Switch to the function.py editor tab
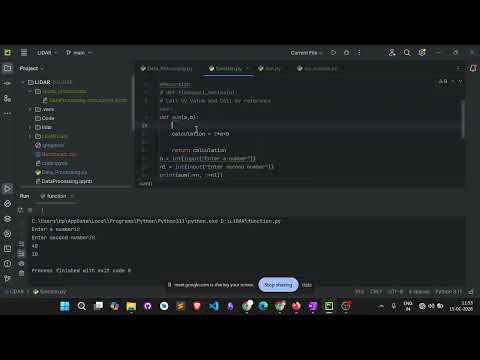The width and height of the screenshot is (480, 360). 228,69
